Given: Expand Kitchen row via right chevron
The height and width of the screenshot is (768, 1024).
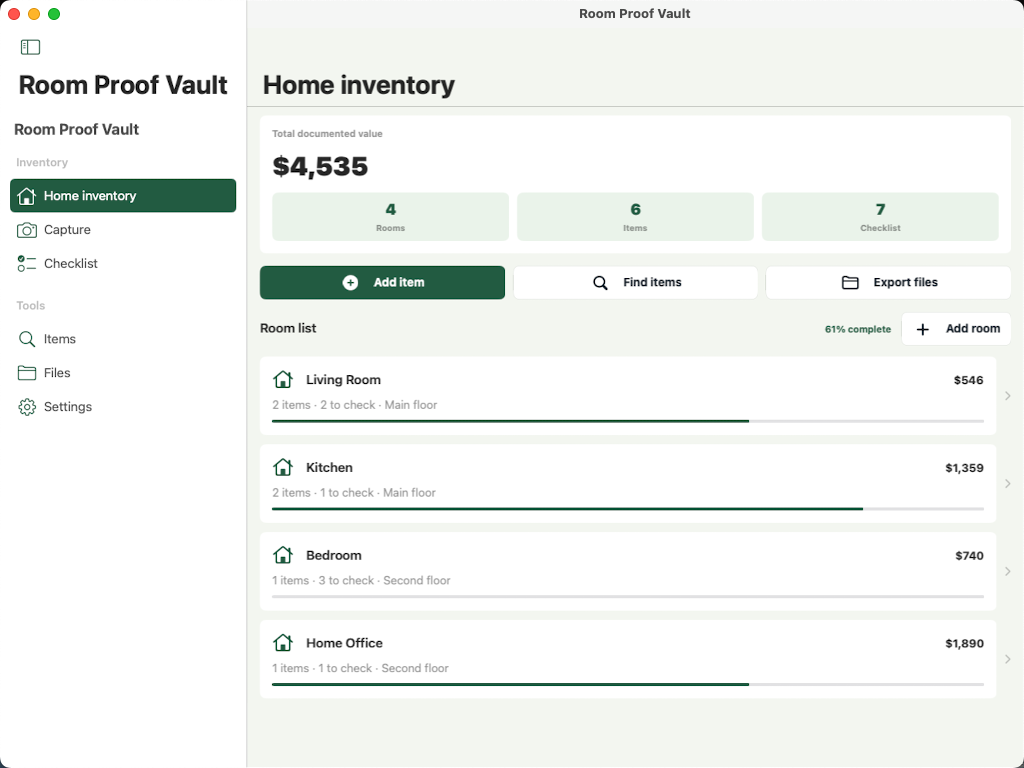Looking at the screenshot, I should pyautogui.click(x=1008, y=483).
